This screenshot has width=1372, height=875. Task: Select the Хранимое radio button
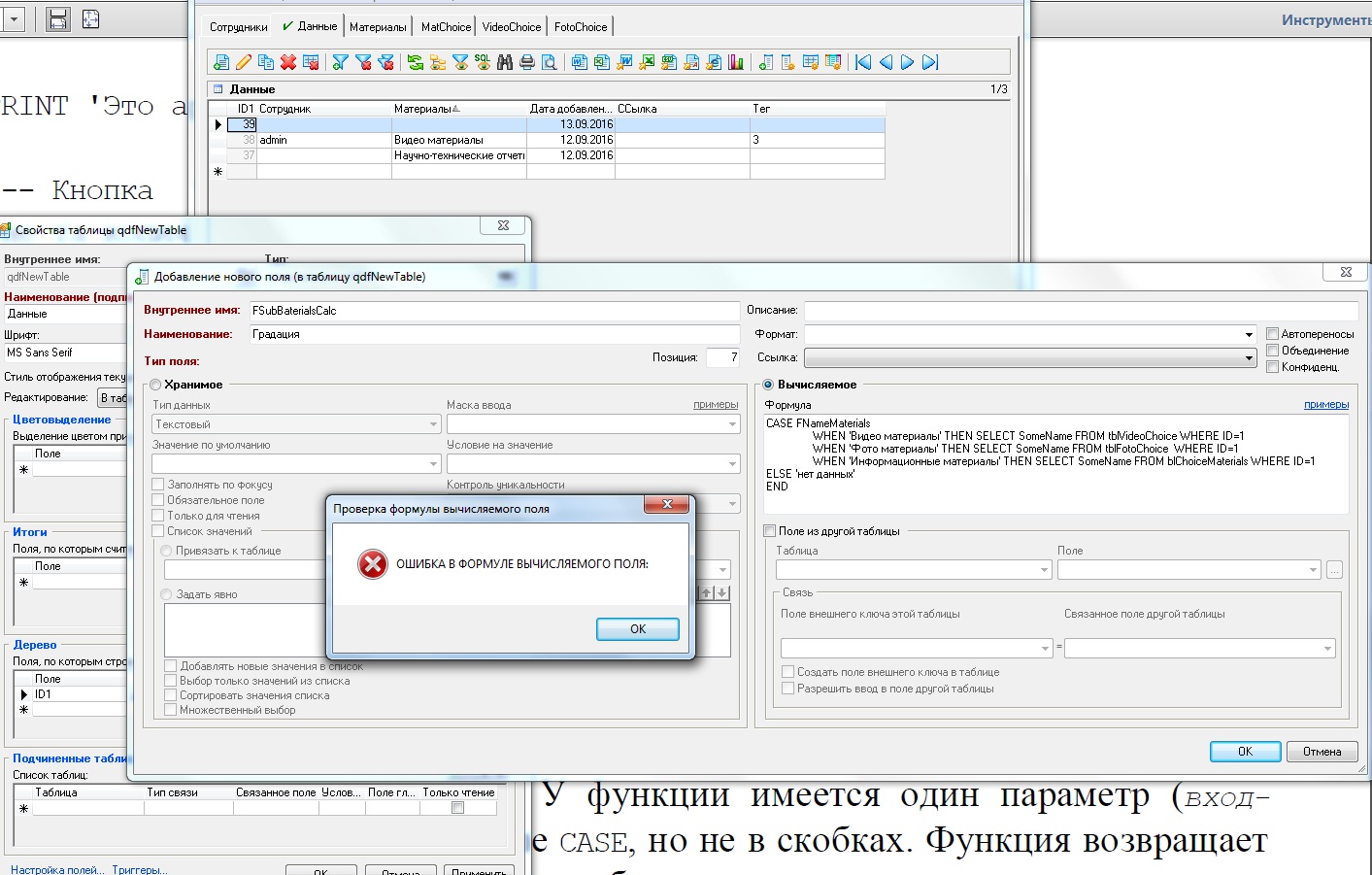coord(155,386)
